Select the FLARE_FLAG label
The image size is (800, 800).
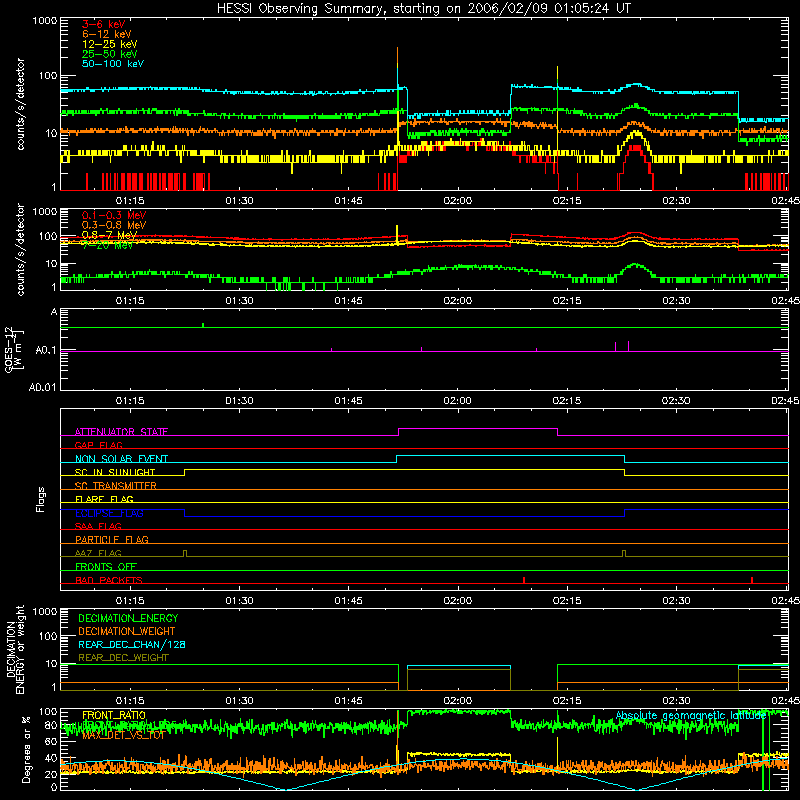pos(104,499)
